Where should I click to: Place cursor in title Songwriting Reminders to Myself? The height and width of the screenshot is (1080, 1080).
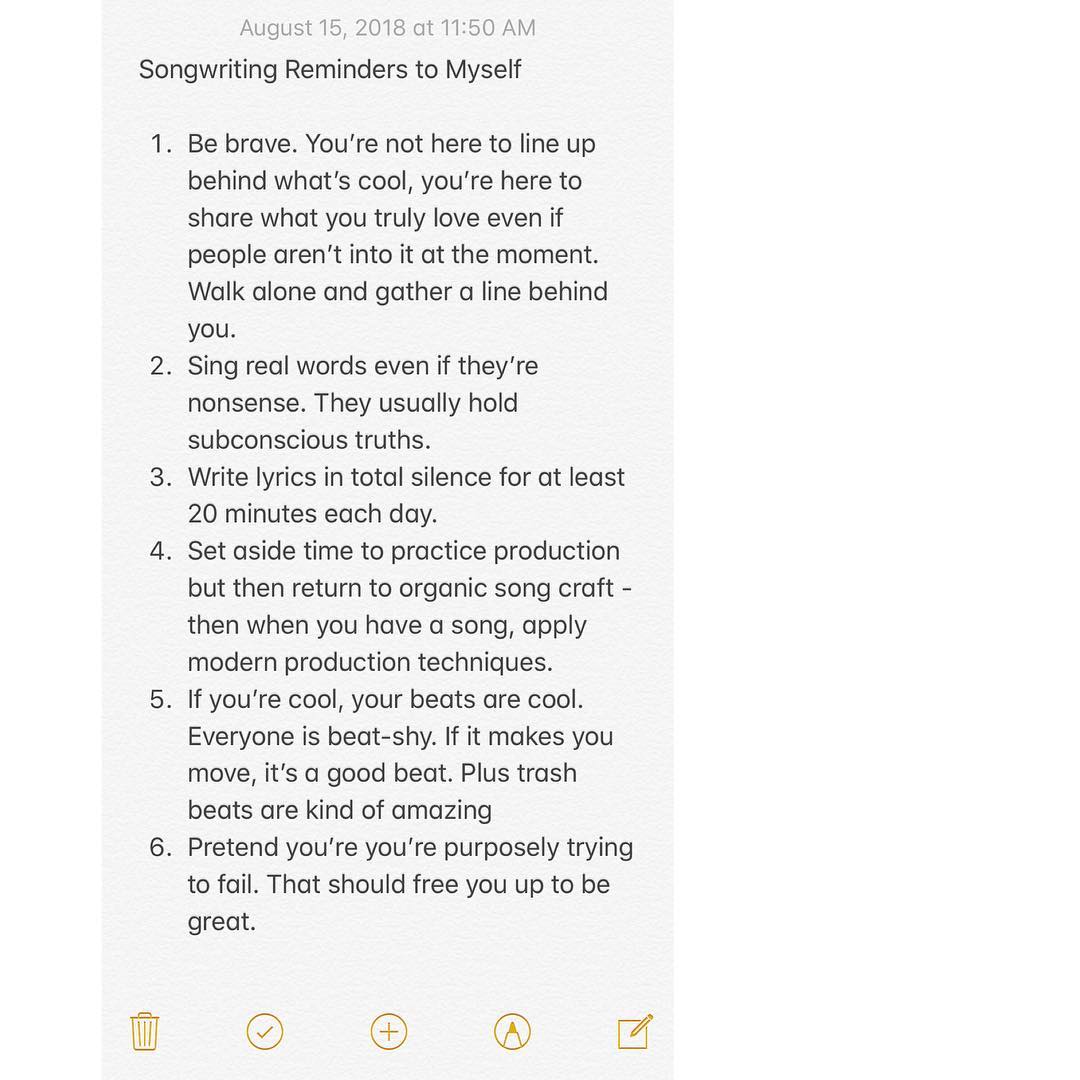(330, 70)
